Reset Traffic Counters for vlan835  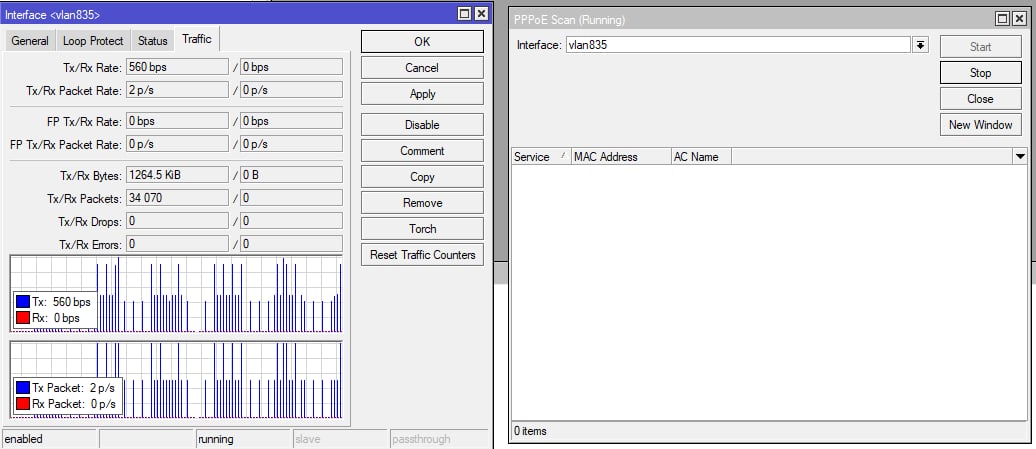422,255
